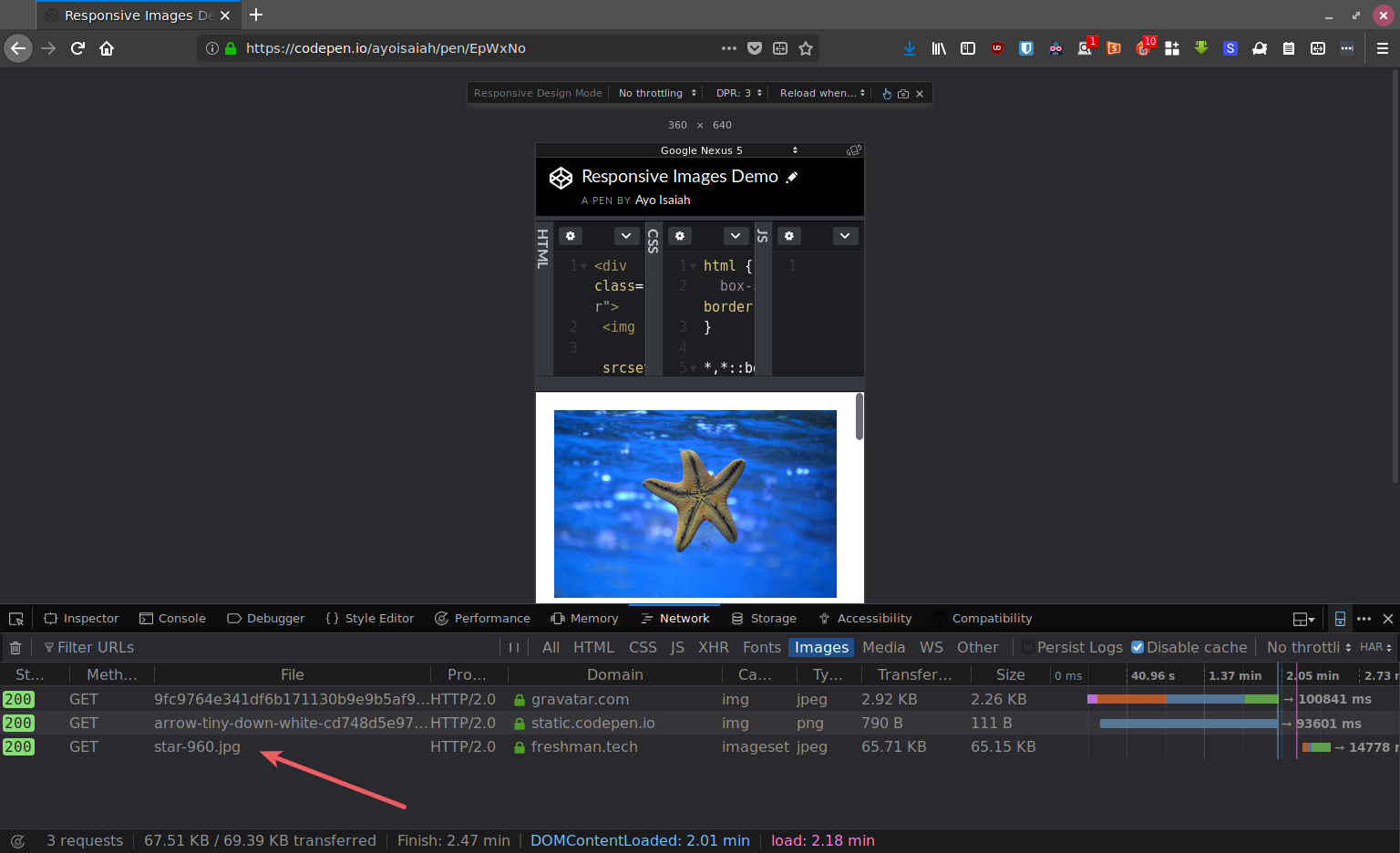Switch to the Console tab
This screenshot has height=853, width=1400.
tap(172, 619)
